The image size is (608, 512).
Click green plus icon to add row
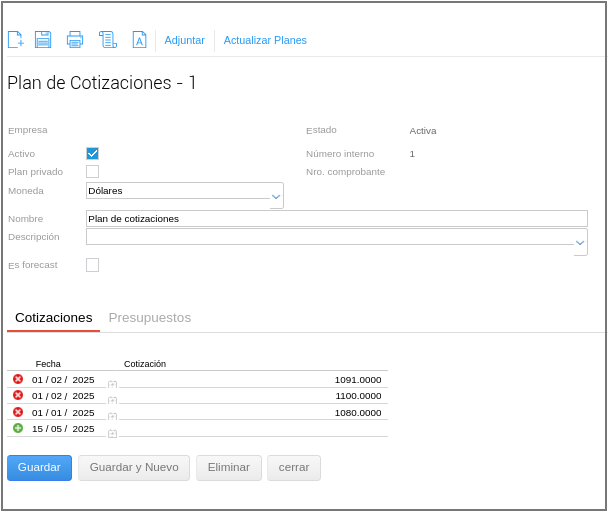[18, 428]
